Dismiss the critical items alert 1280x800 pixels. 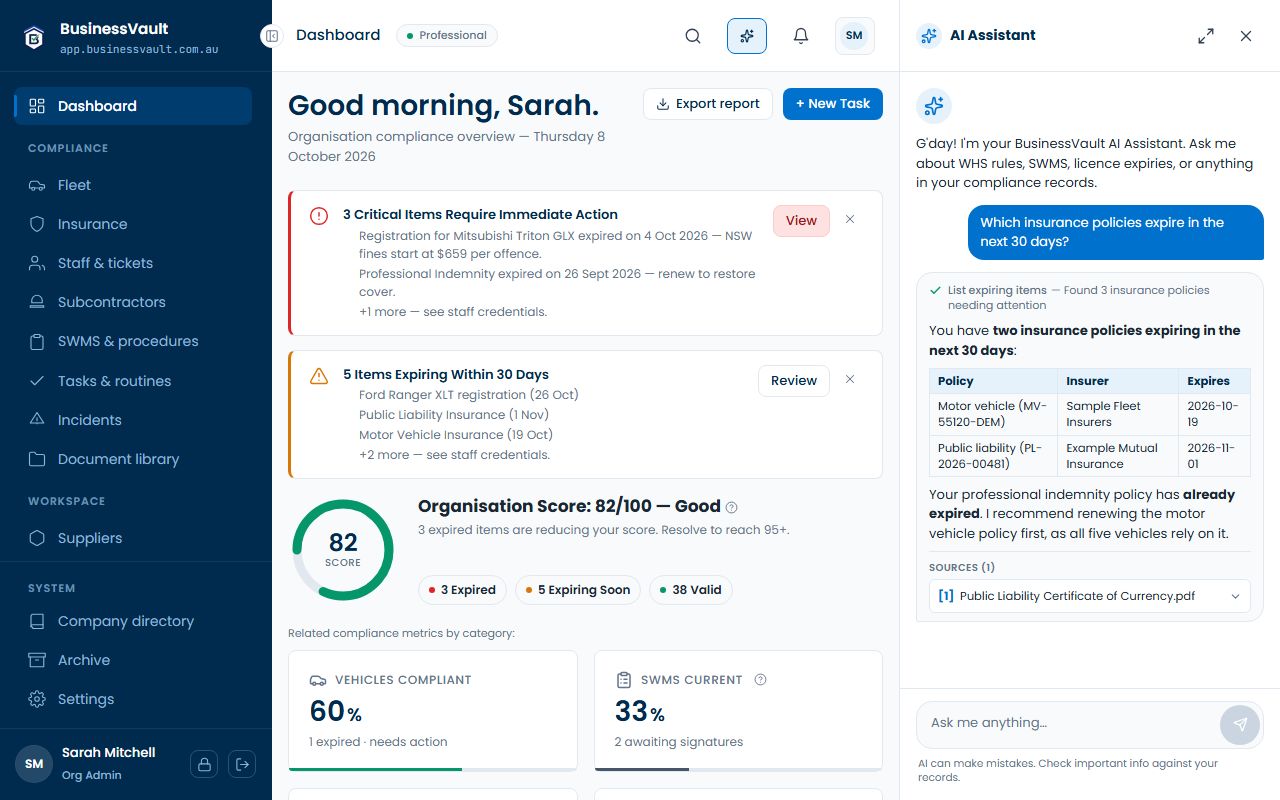pos(850,220)
